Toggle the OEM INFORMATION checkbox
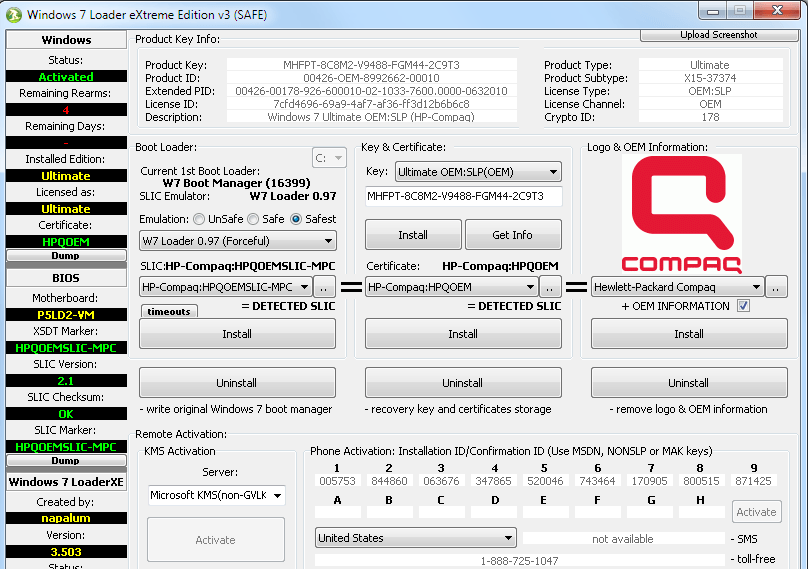The width and height of the screenshot is (808, 569). pyautogui.click(x=743, y=306)
